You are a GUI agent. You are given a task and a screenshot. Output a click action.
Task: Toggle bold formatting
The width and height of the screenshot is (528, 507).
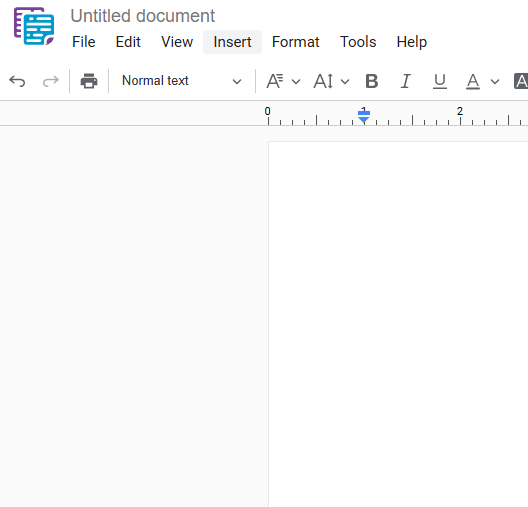point(372,81)
